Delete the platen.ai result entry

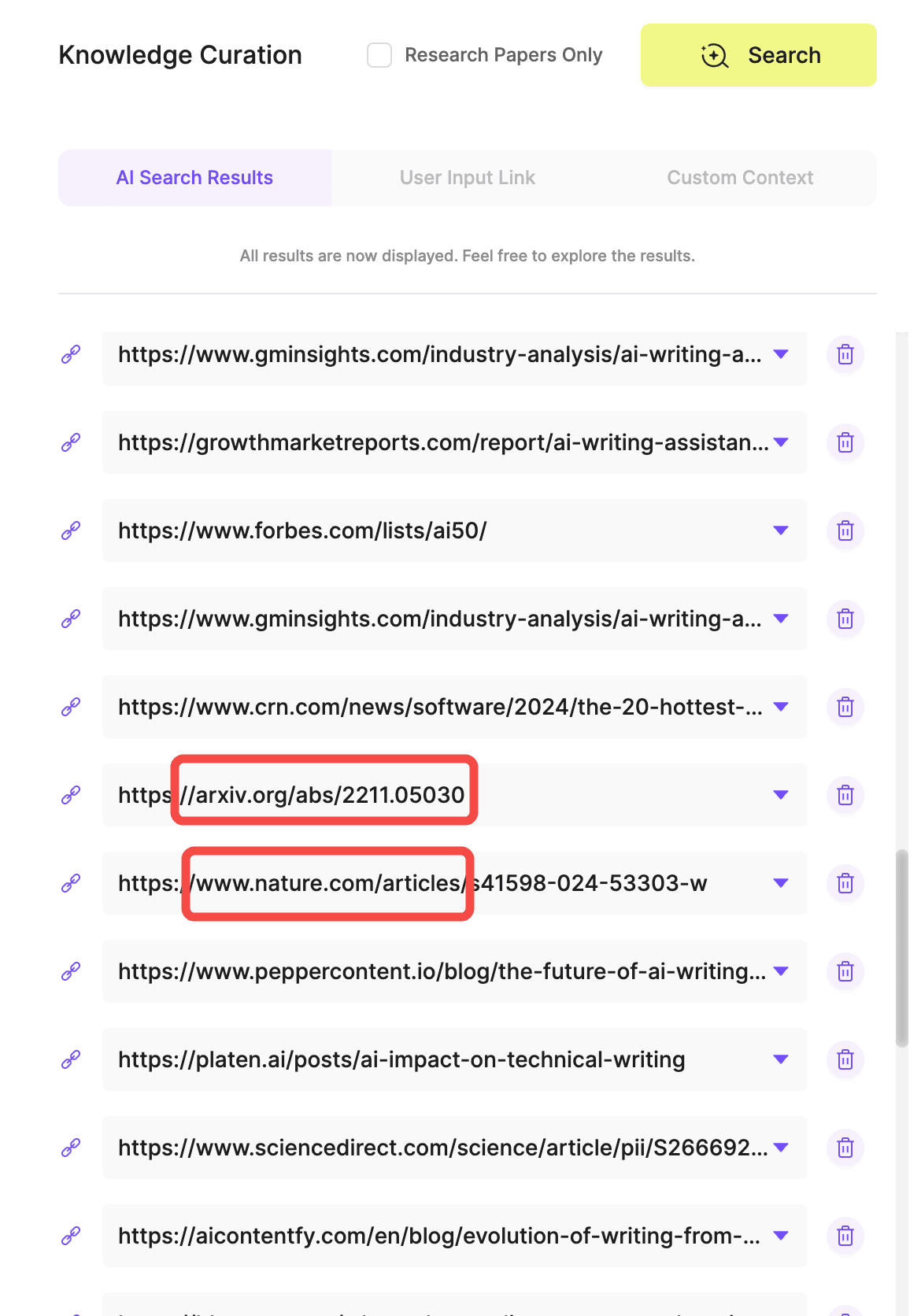(845, 1059)
